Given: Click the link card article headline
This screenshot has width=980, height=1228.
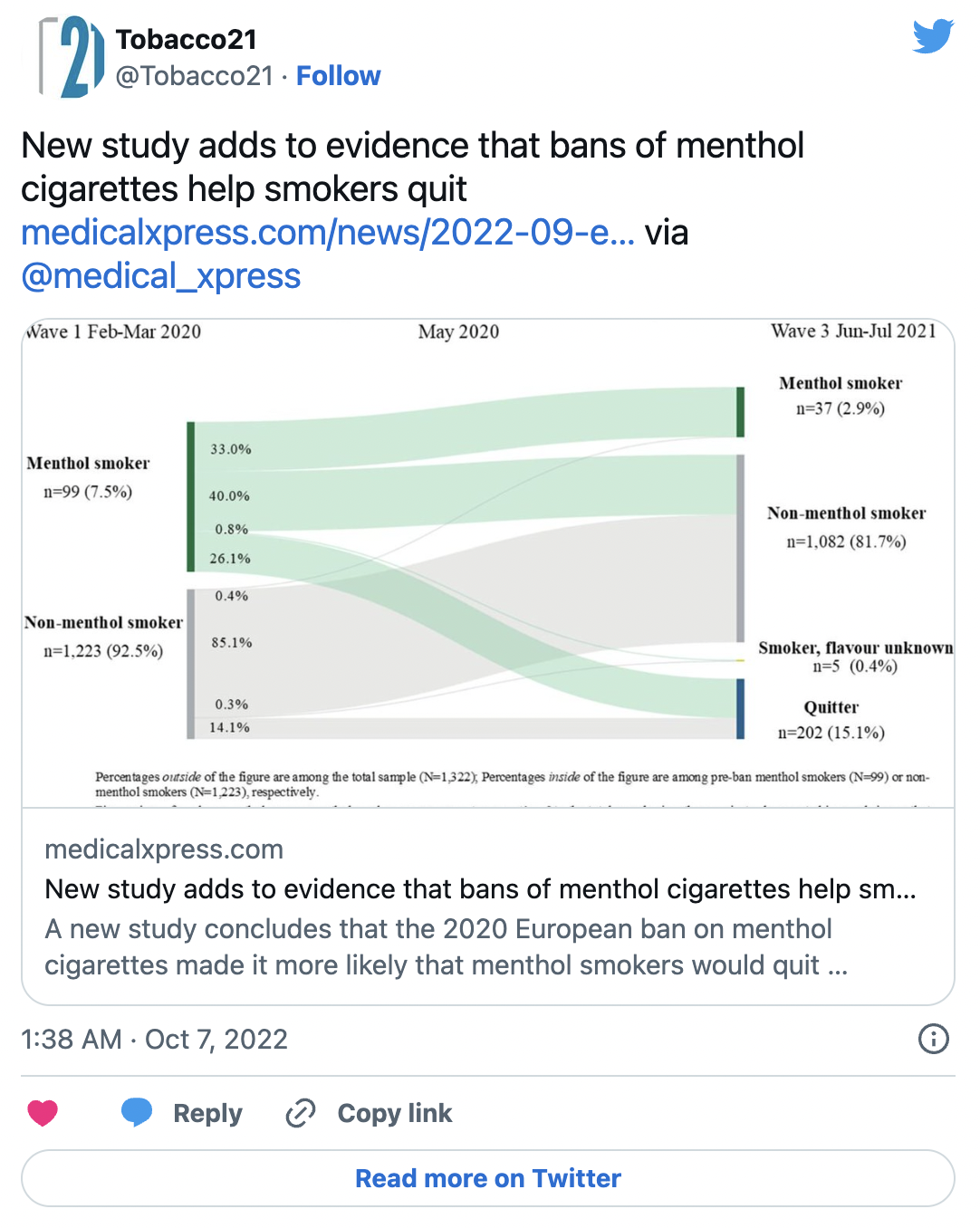Looking at the screenshot, I should pos(481,888).
